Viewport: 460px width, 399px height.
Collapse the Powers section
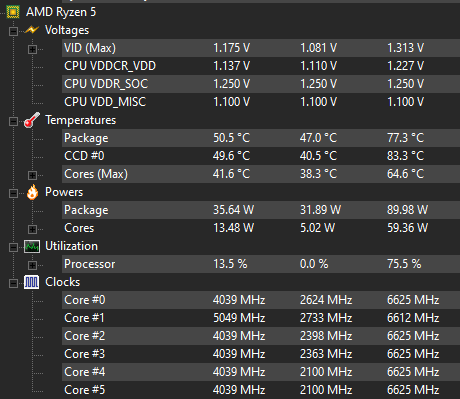coord(13,193)
